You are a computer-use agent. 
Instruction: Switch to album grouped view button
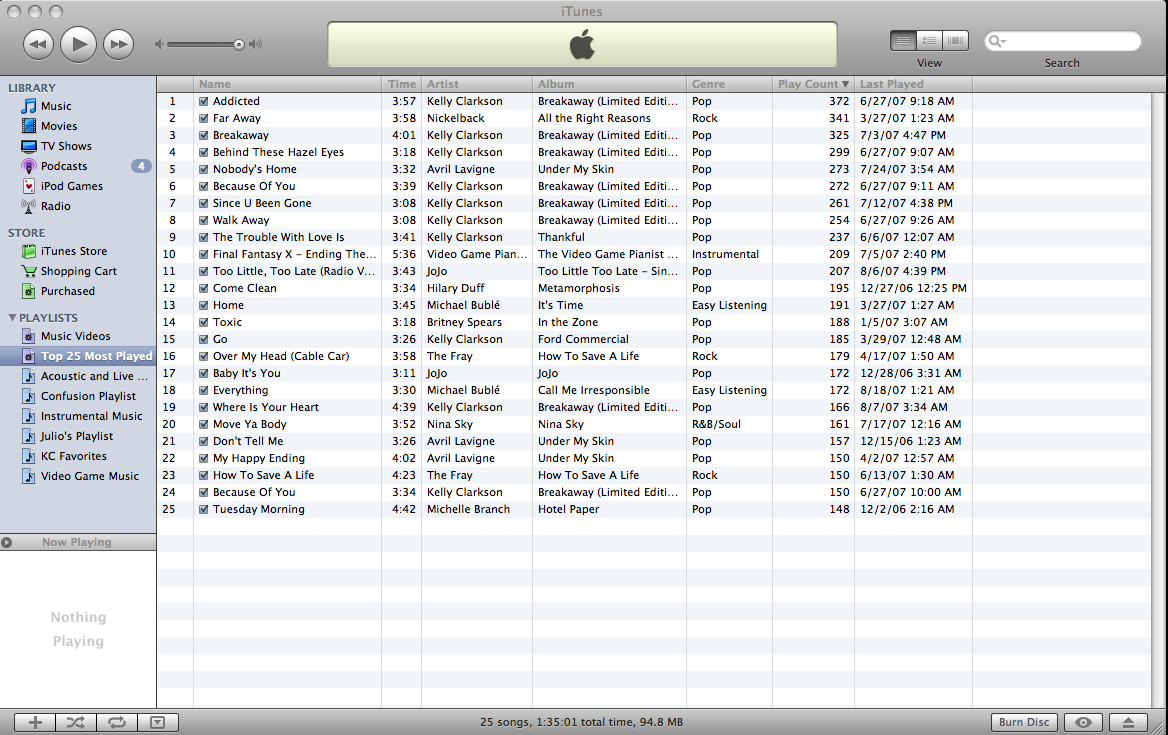pyautogui.click(x=929, y=40)
